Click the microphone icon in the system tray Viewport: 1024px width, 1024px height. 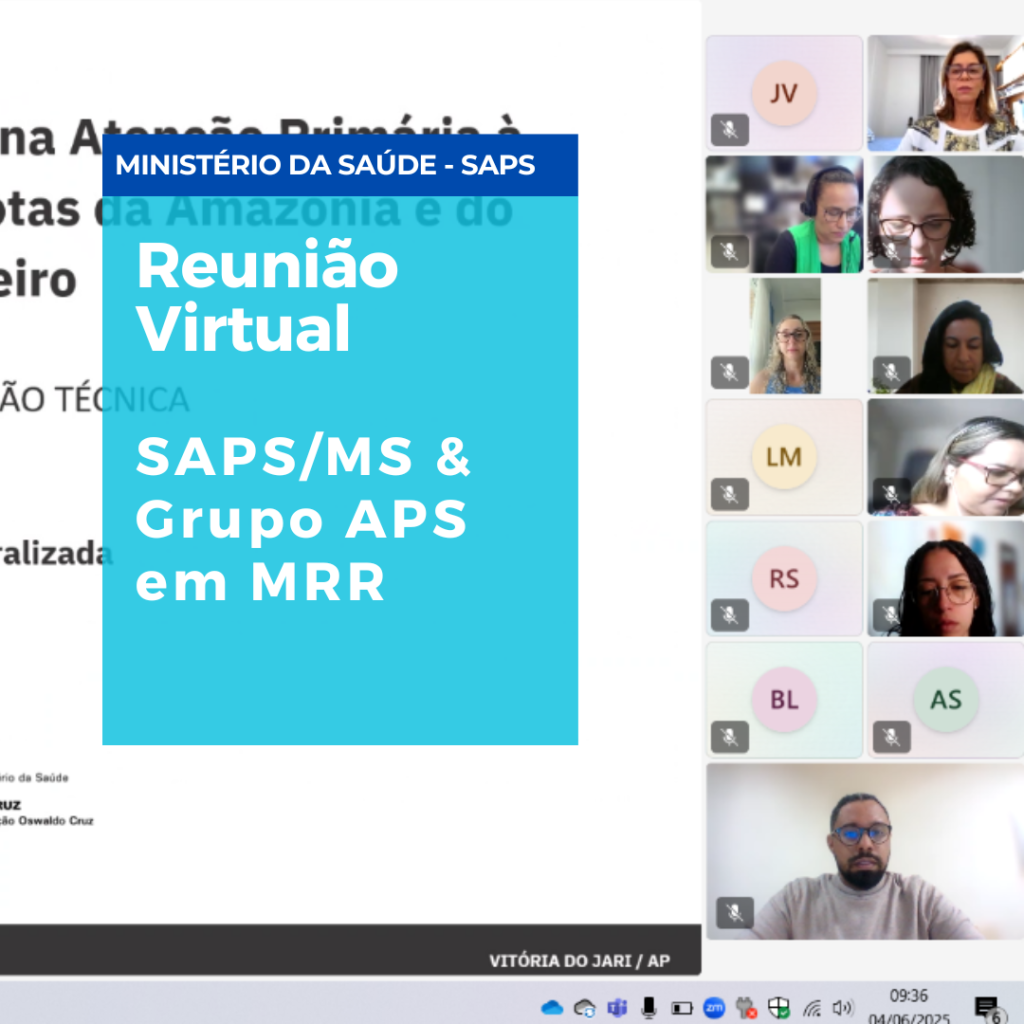coord(648,1008)
